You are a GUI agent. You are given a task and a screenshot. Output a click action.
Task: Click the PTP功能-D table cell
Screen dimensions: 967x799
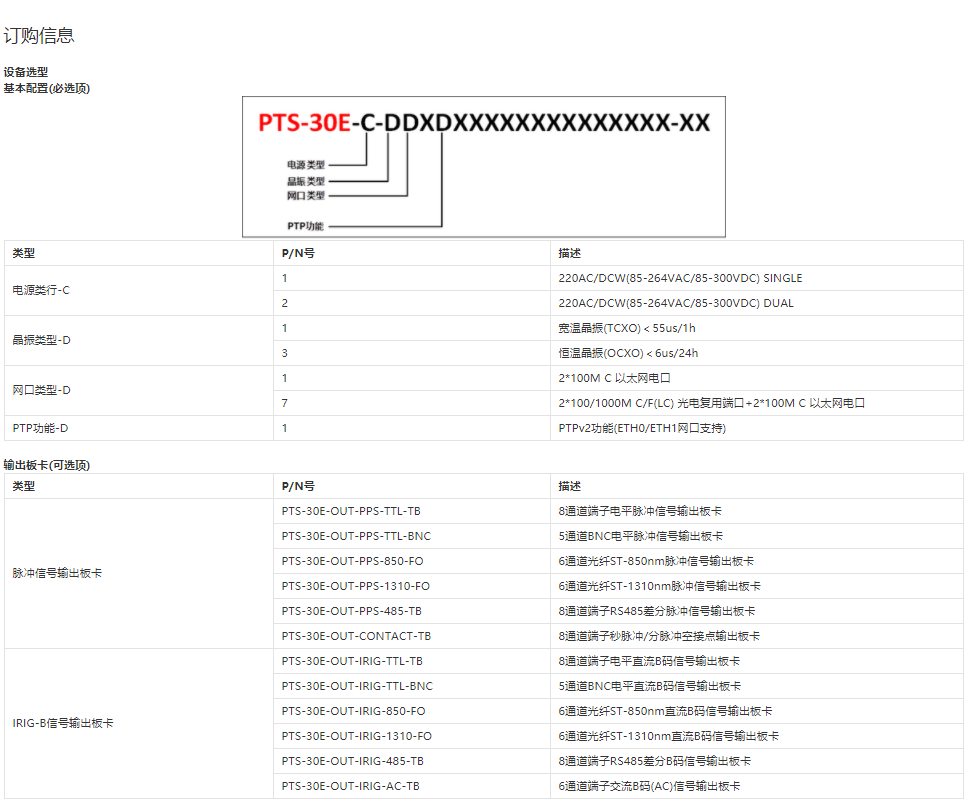[40, 428]
